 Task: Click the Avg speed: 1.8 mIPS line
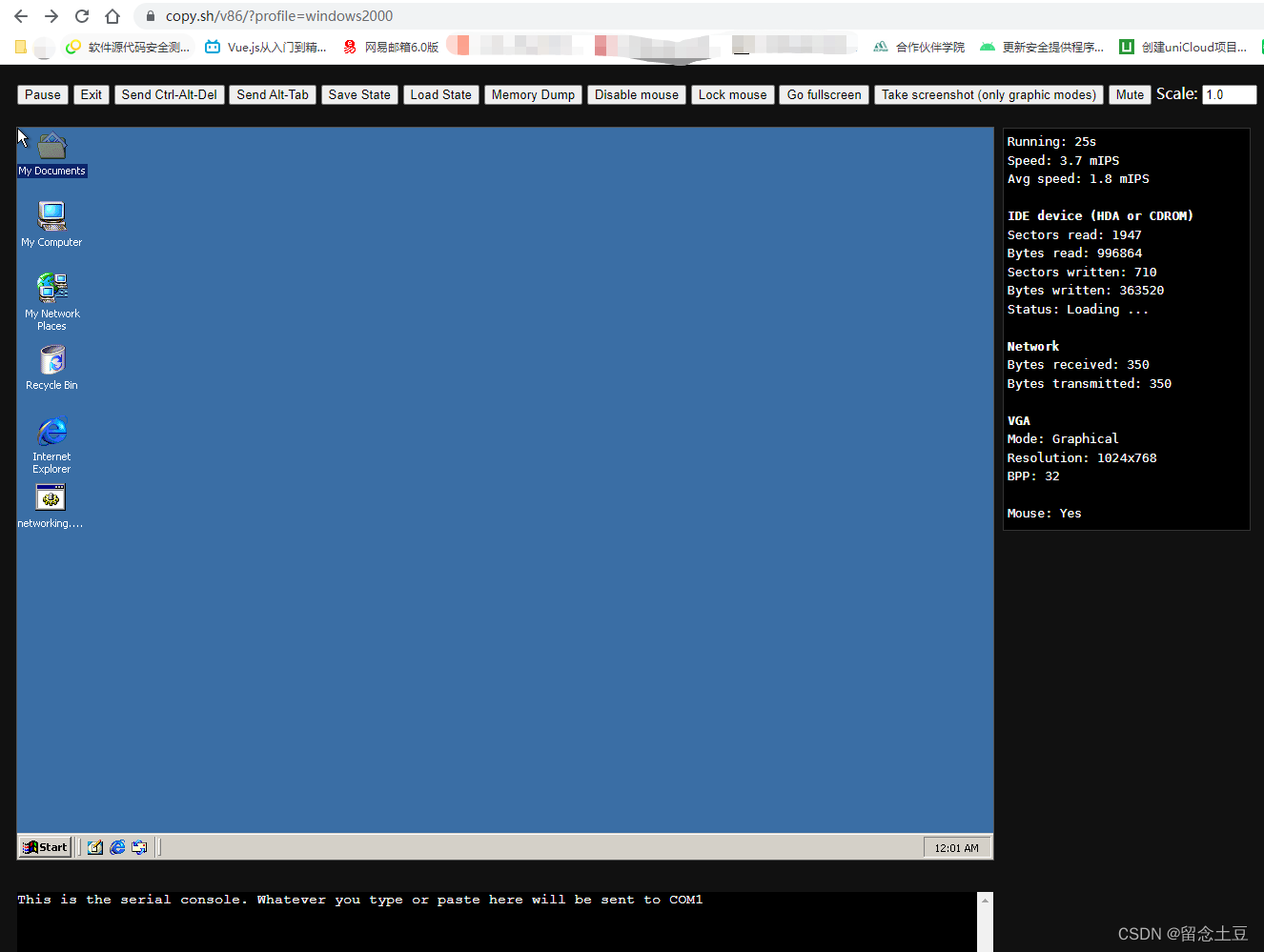click(1078, 179)
